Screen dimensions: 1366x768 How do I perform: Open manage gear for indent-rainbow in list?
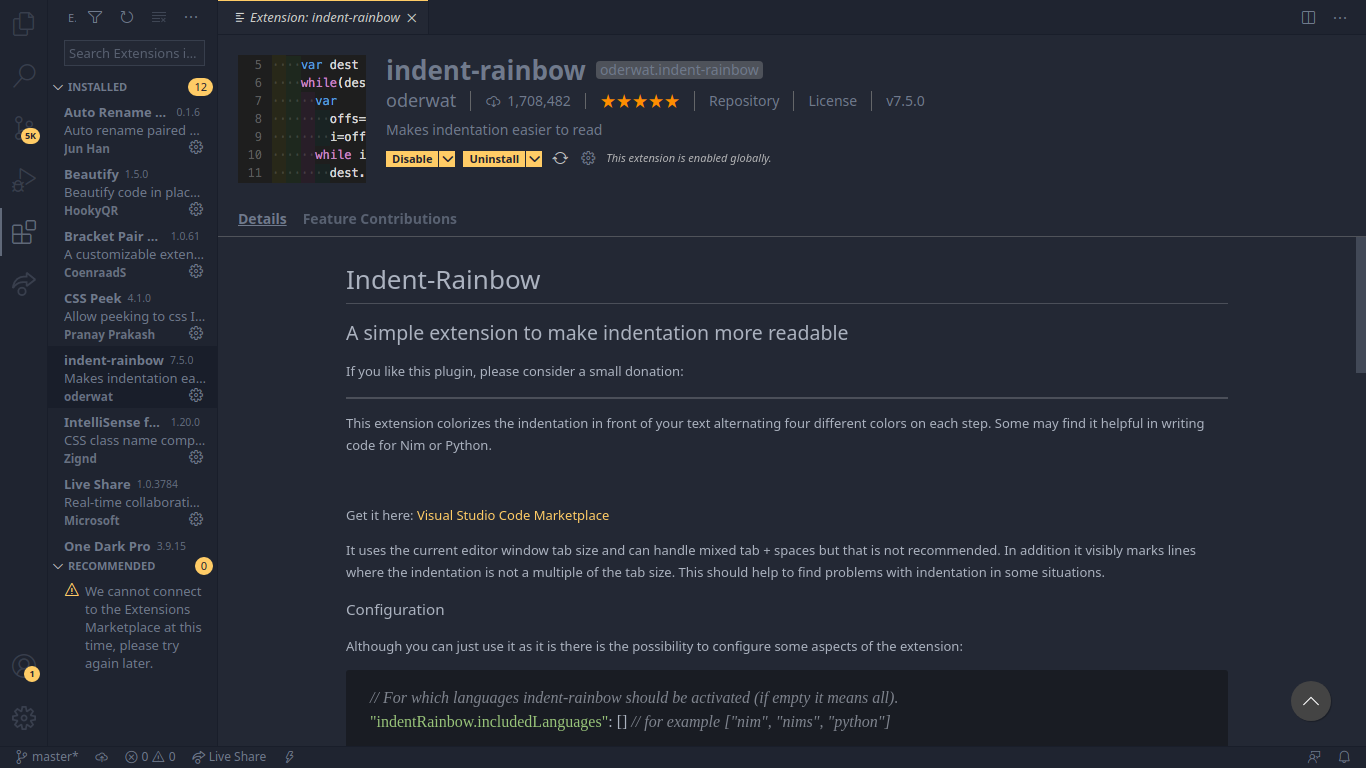click(x=196, y=395)
